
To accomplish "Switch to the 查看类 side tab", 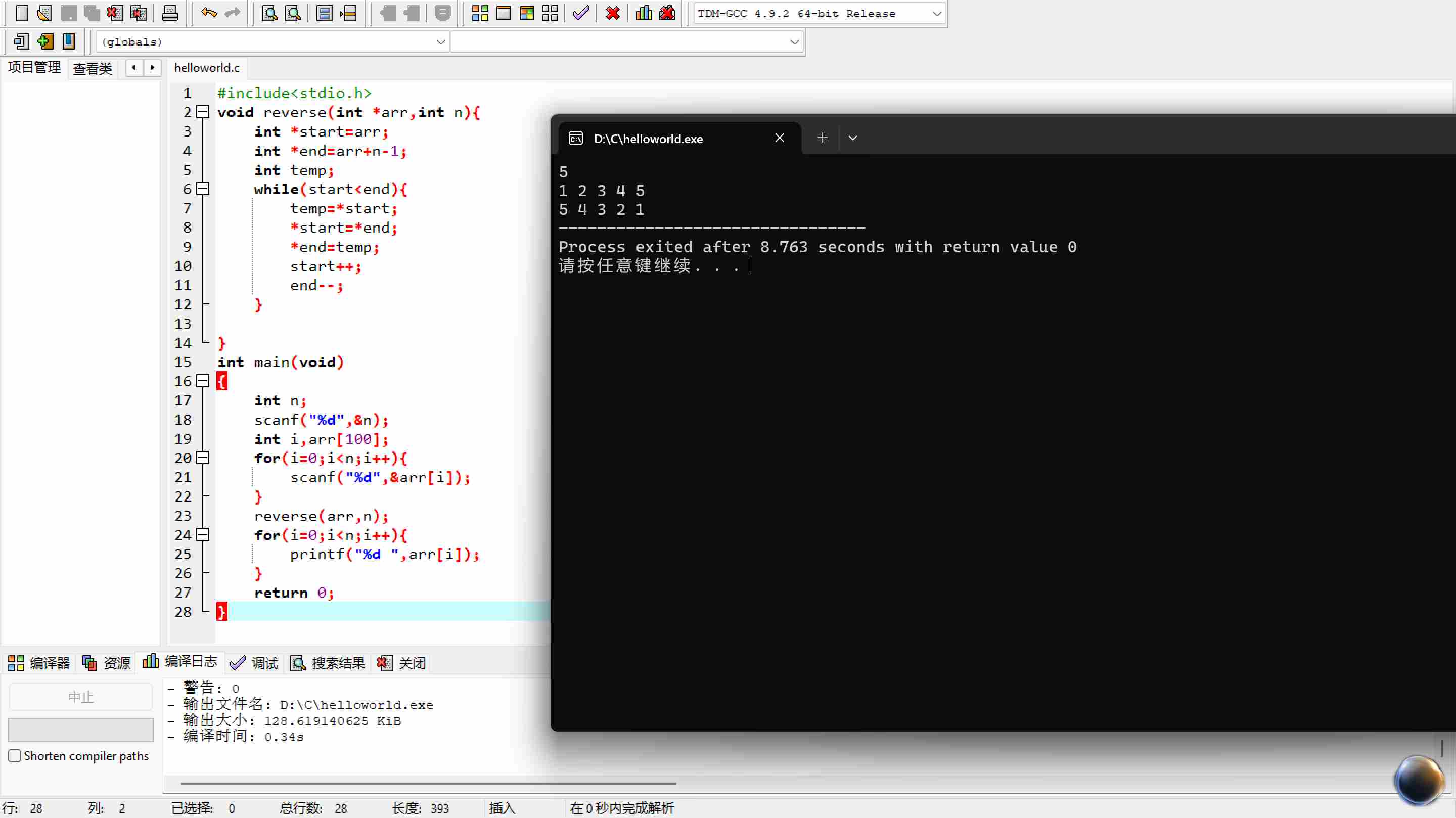I will (x=93, y=68).
